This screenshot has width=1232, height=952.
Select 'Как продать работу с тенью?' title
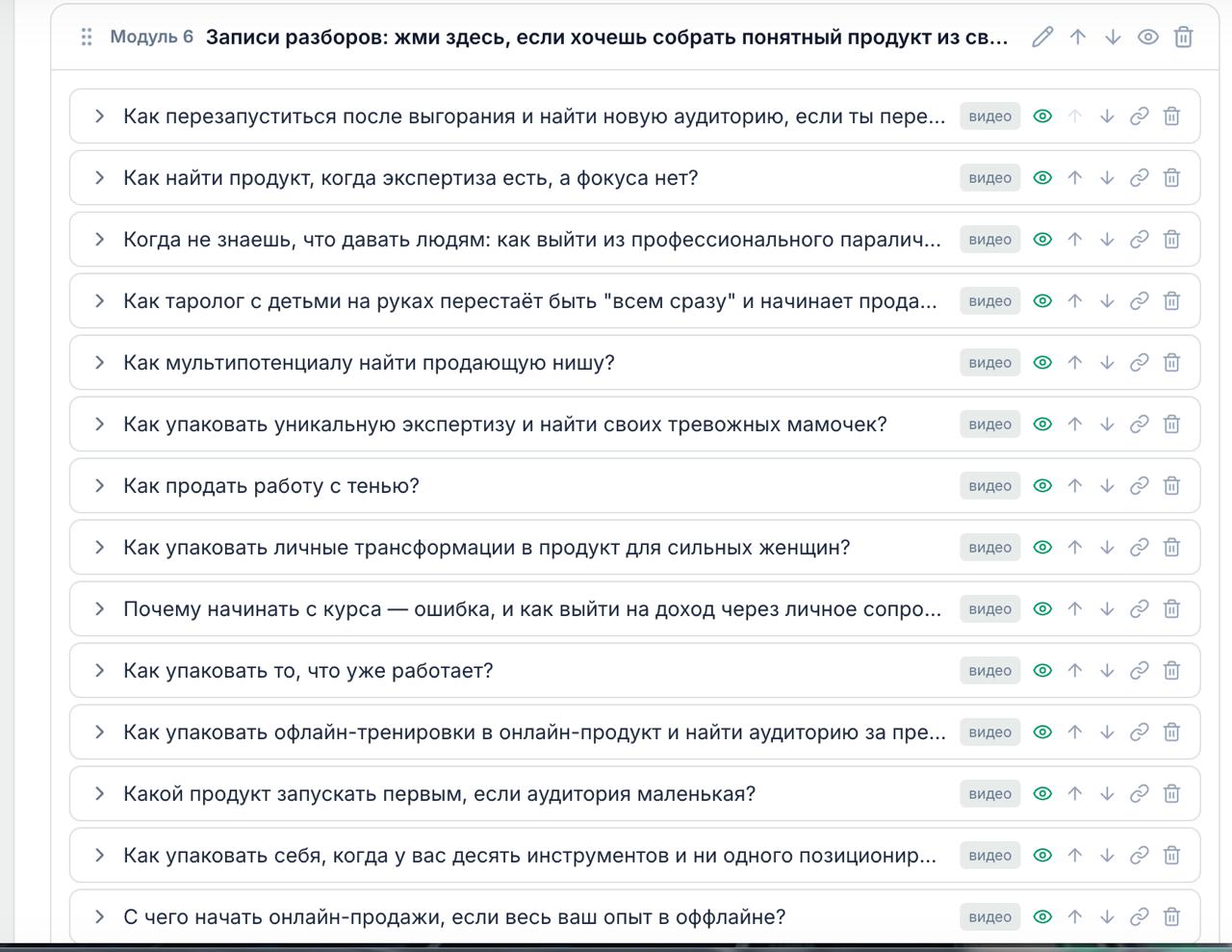(271, 486)
